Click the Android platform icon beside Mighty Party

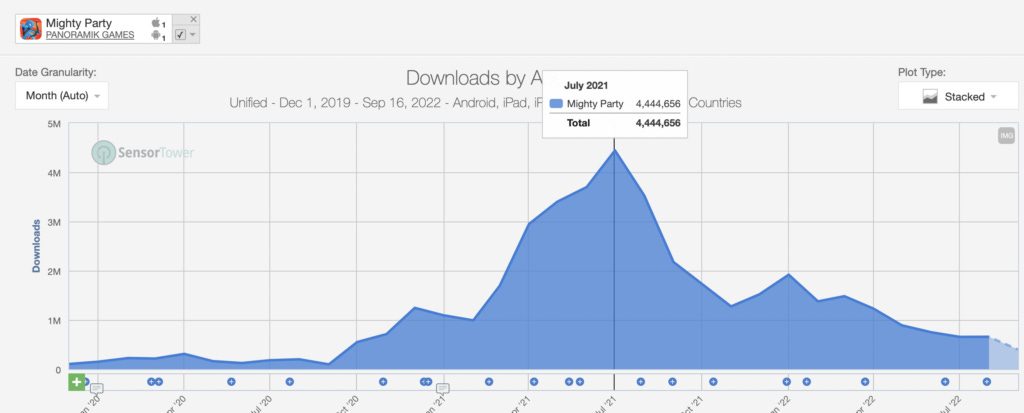coord(156,35)
